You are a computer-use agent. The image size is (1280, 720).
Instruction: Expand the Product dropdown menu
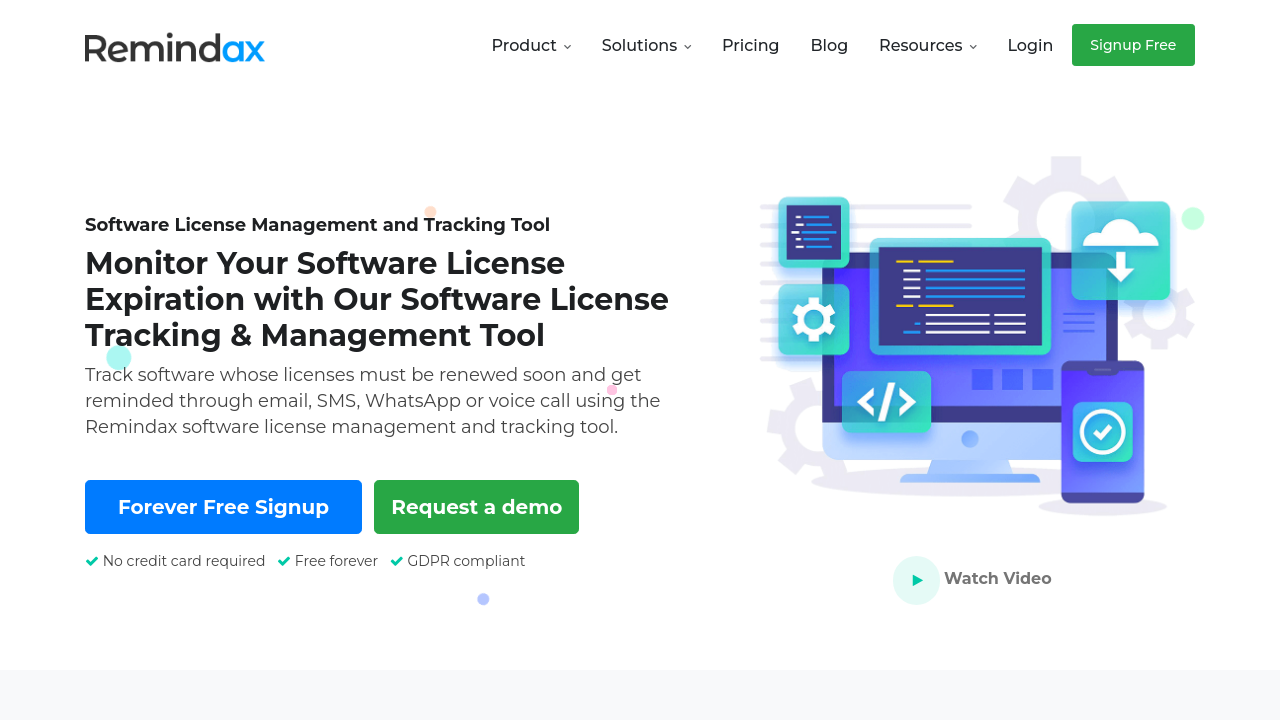coord(531,46)
